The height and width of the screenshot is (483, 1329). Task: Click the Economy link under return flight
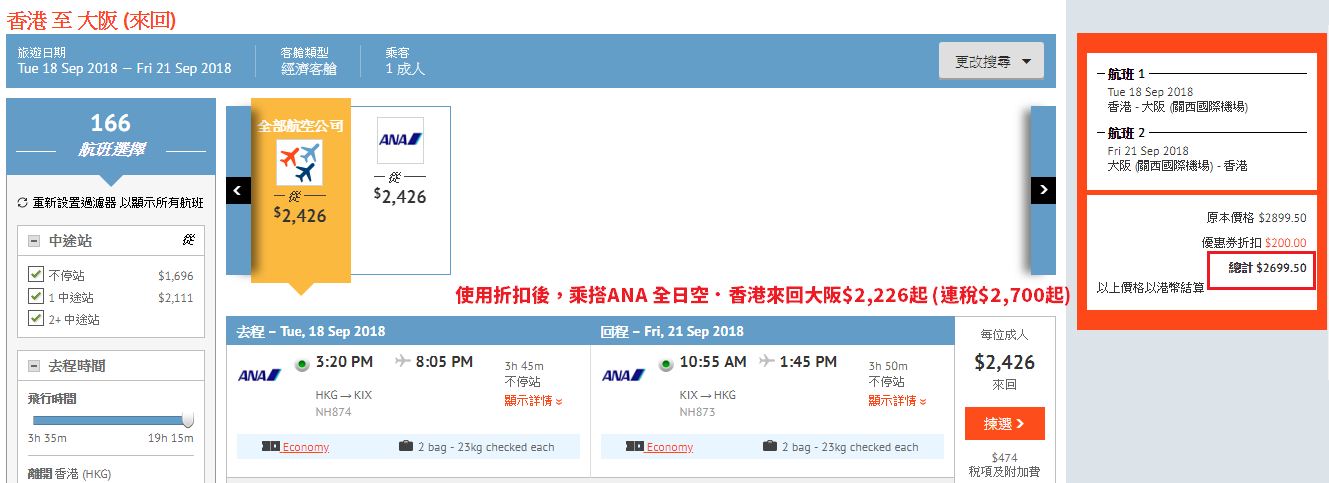click(x=670, y=447)
